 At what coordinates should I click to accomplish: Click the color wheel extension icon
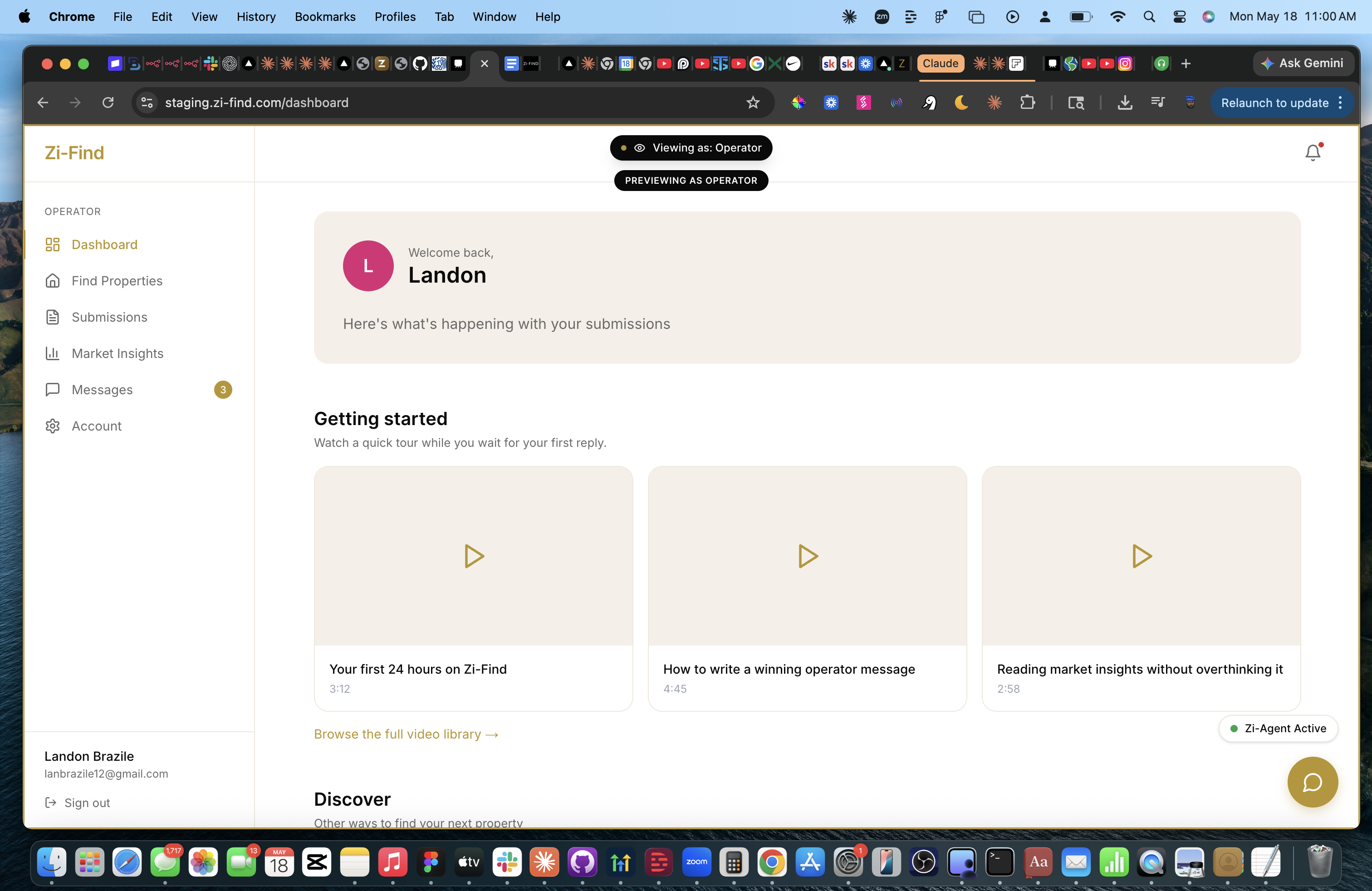coord(799,103)
